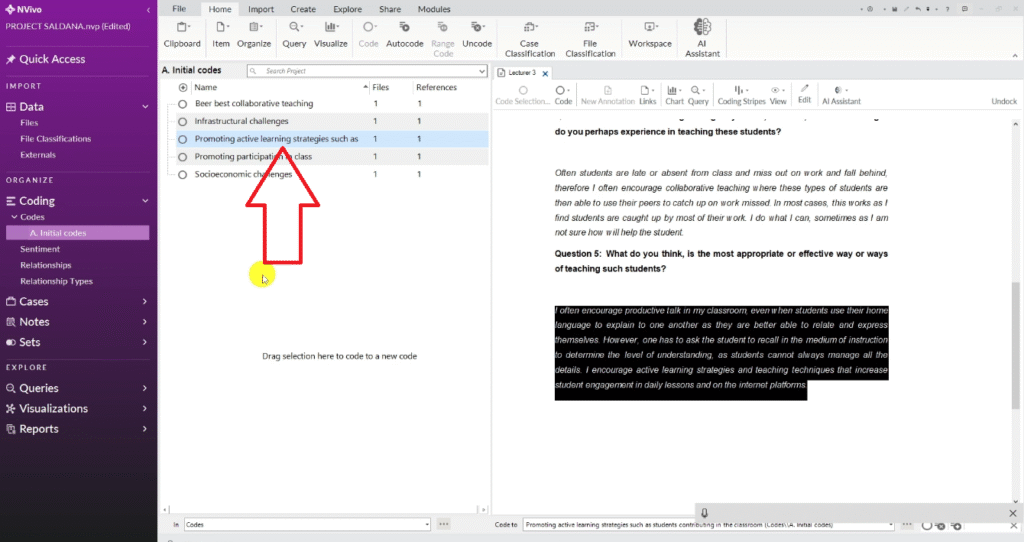Click the Workspace ribbon icon
Image resolution: width=1024 pixels, height=542 pixels.
pyautogui.click(x=650, y=28)
